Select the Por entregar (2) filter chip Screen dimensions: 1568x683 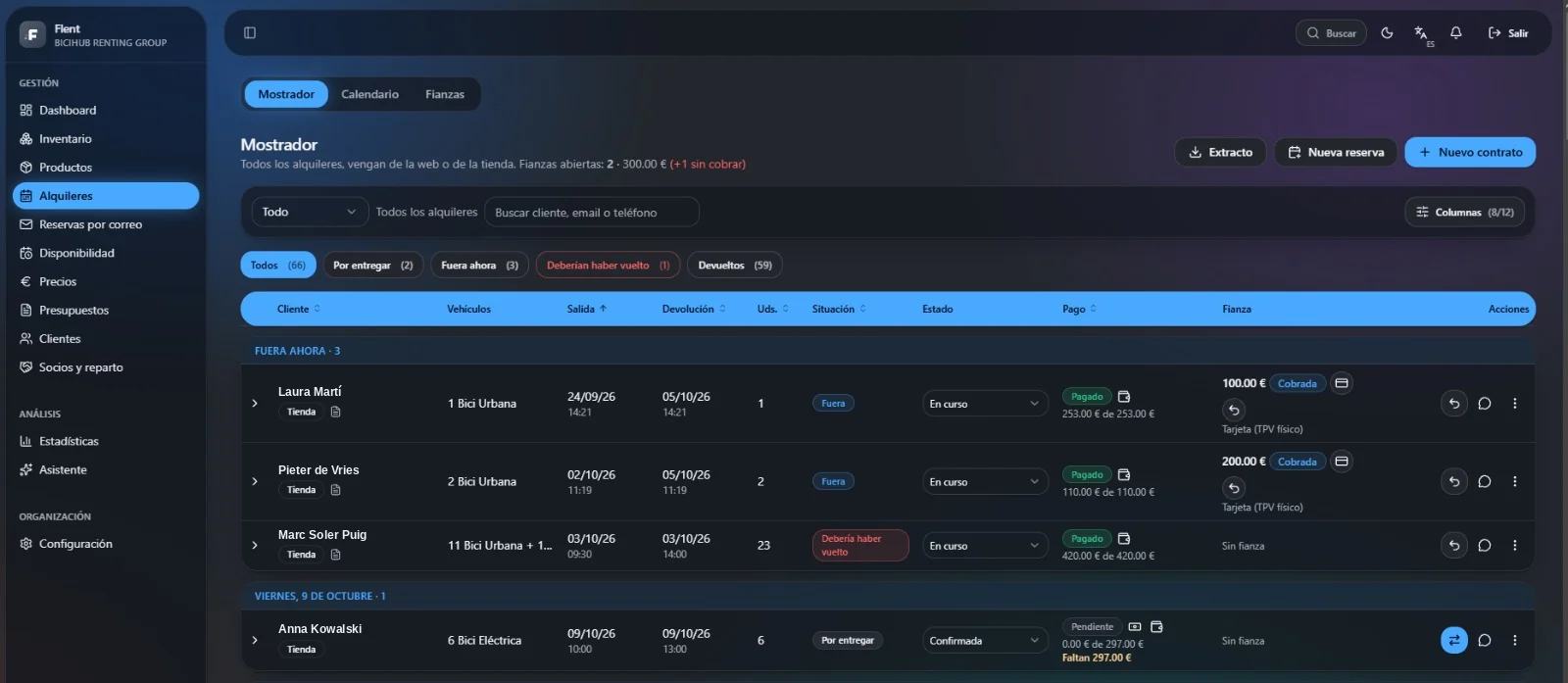pyautogui.click(x=372, y=266)
